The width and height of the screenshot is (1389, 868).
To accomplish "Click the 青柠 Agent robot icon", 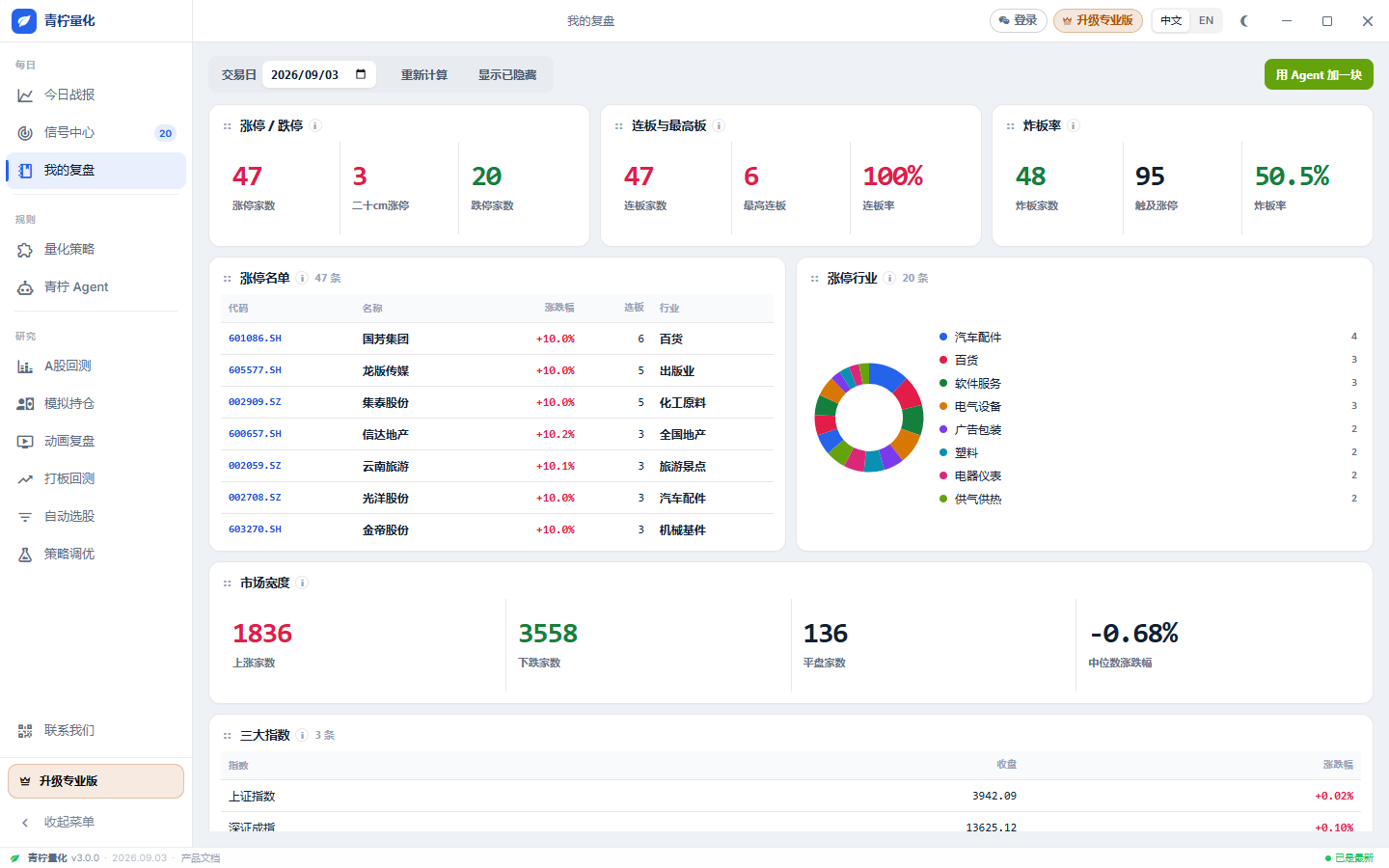I will click(25, 287).
